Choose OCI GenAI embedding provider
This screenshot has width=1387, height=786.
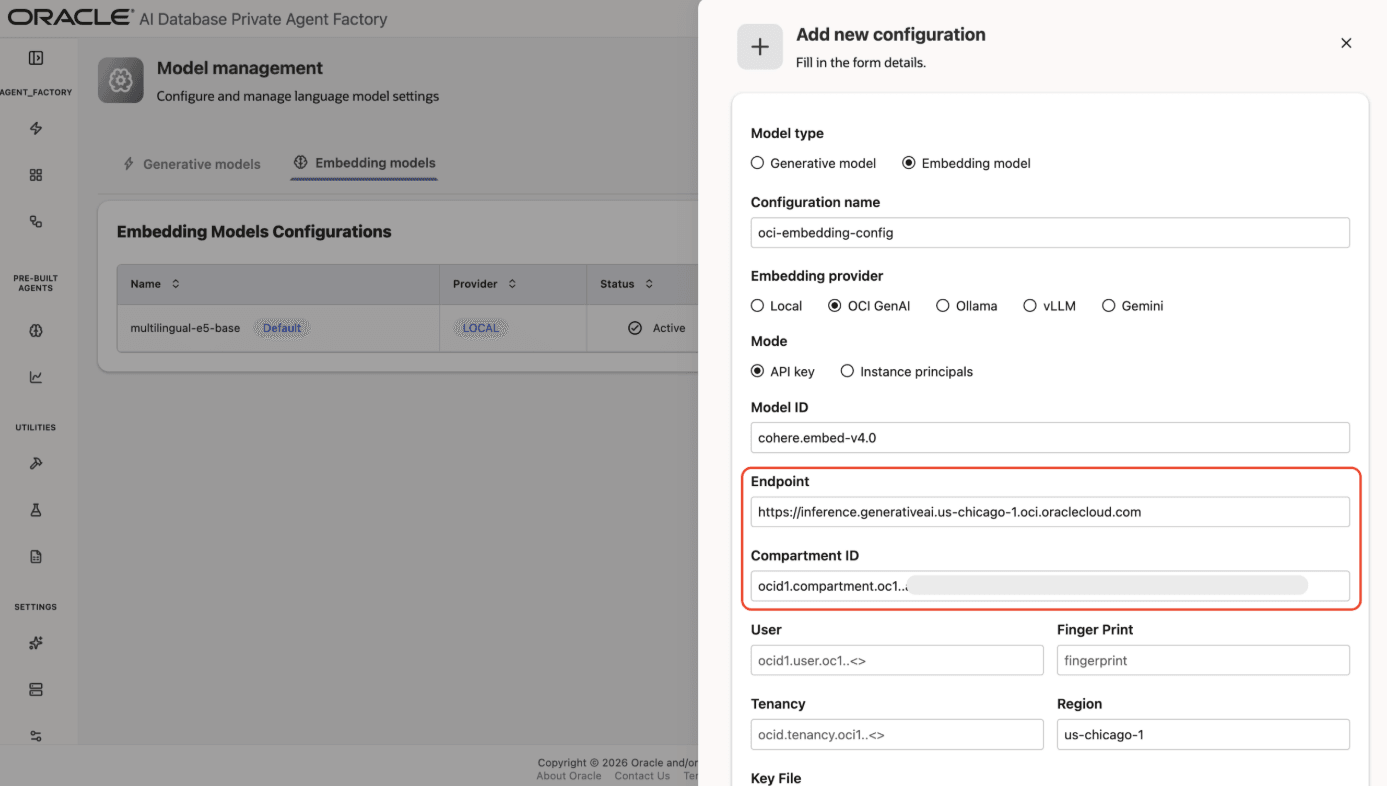(x=835, y=306)
